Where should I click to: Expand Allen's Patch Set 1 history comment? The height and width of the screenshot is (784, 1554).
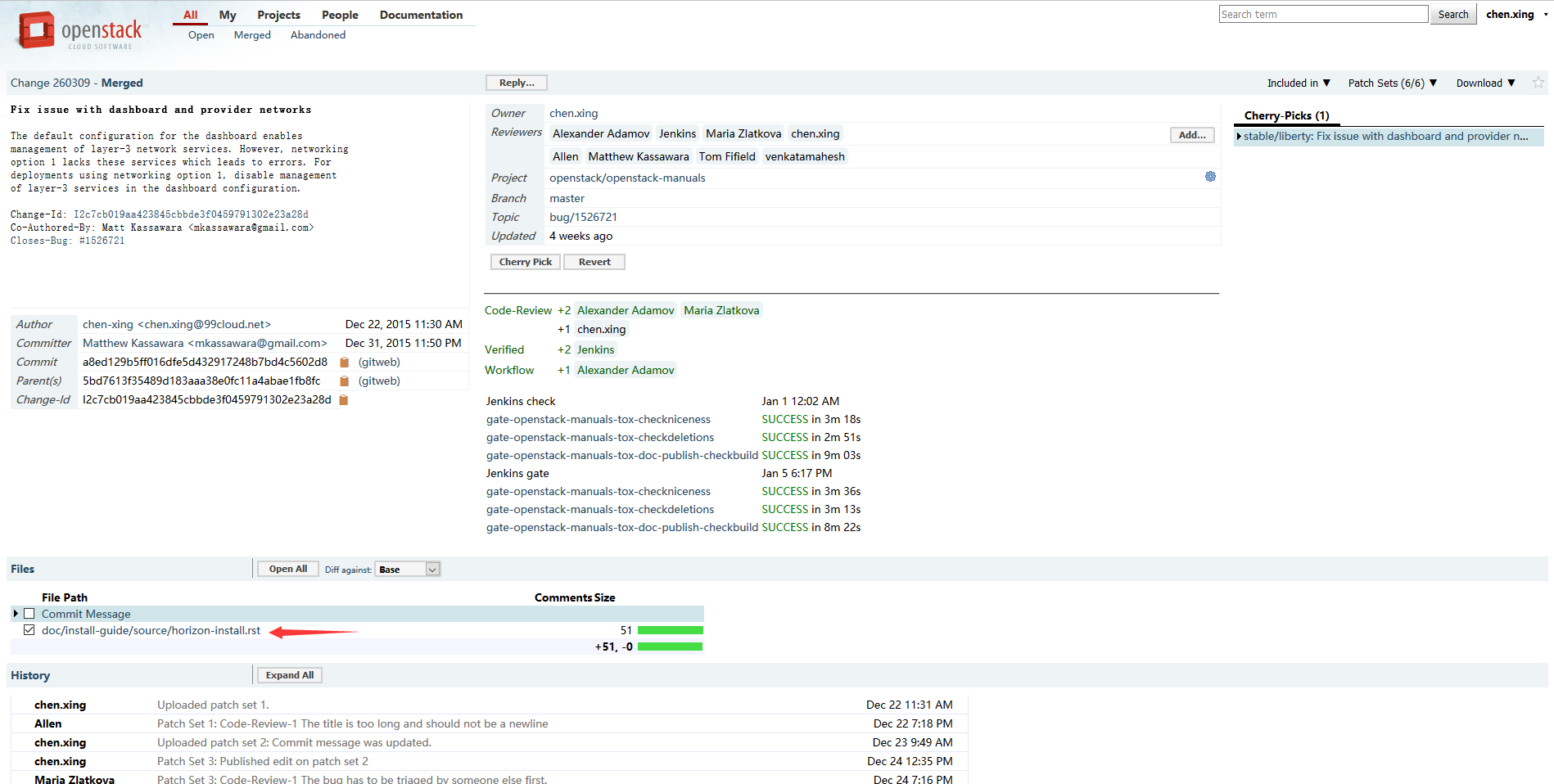[x=490, y=723]
